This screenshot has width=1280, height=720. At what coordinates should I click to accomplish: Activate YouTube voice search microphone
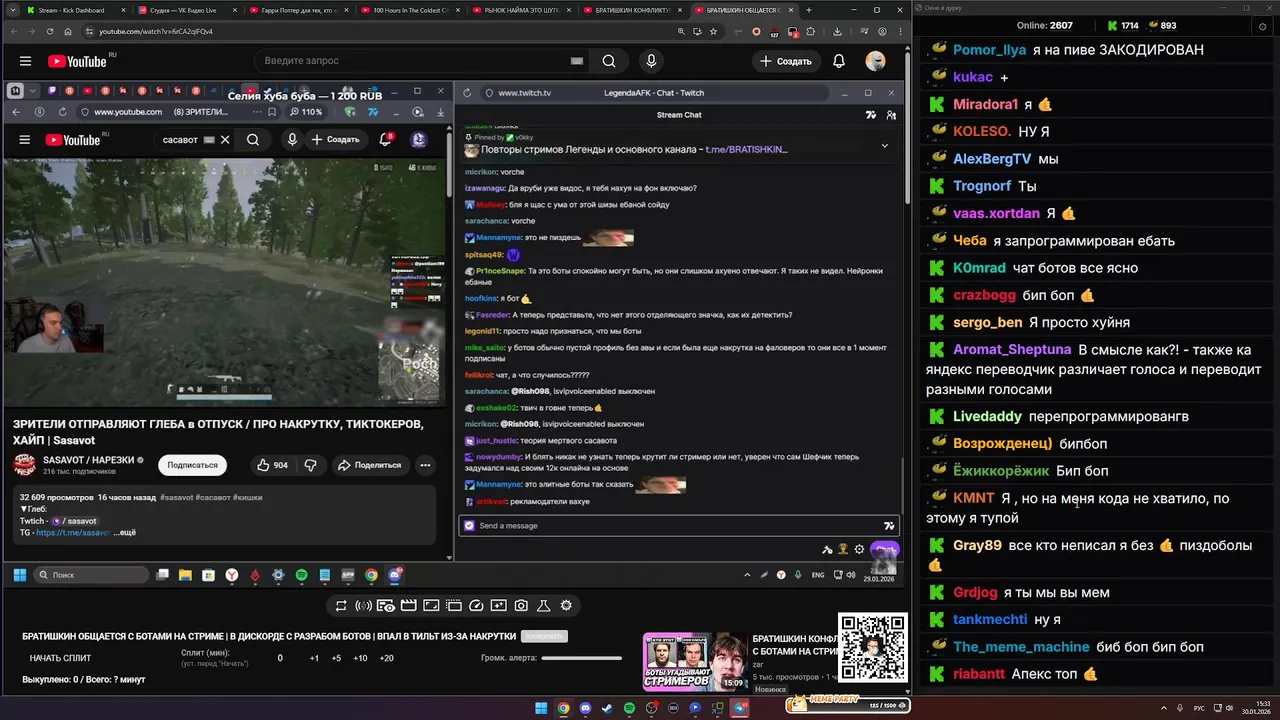[651, 61]
